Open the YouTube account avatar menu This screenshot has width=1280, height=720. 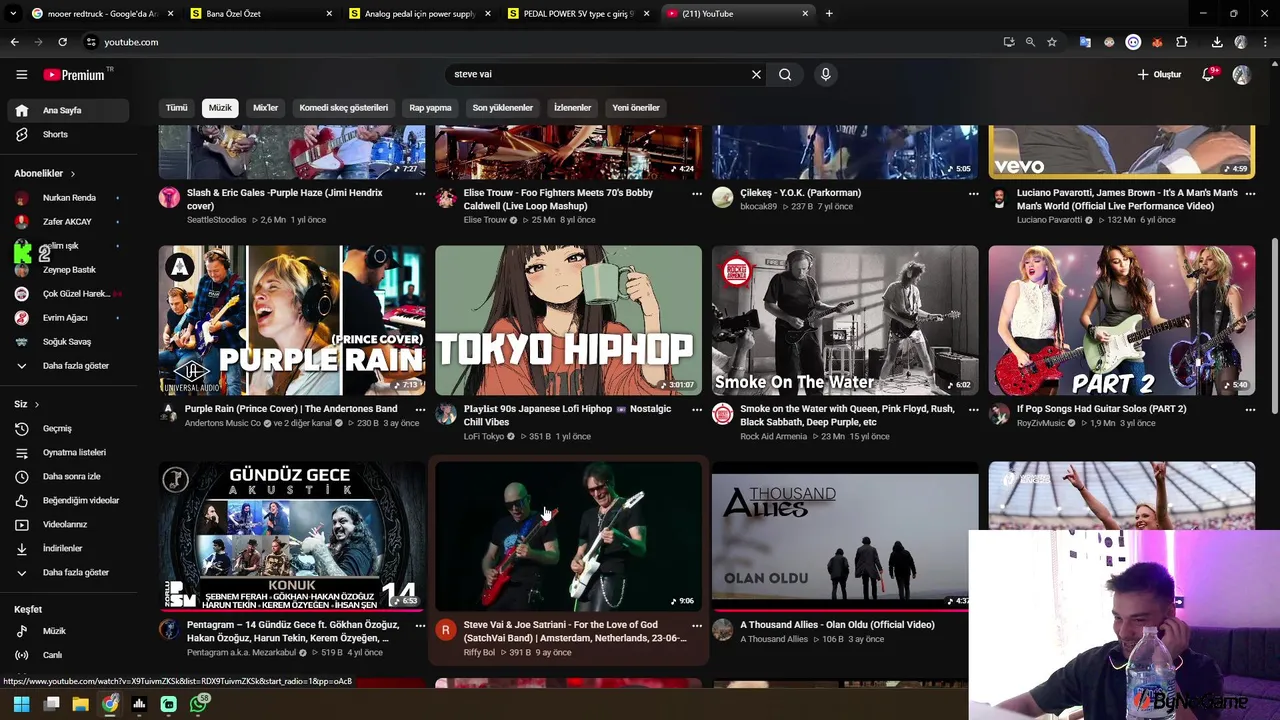[x=1241, y=74]
